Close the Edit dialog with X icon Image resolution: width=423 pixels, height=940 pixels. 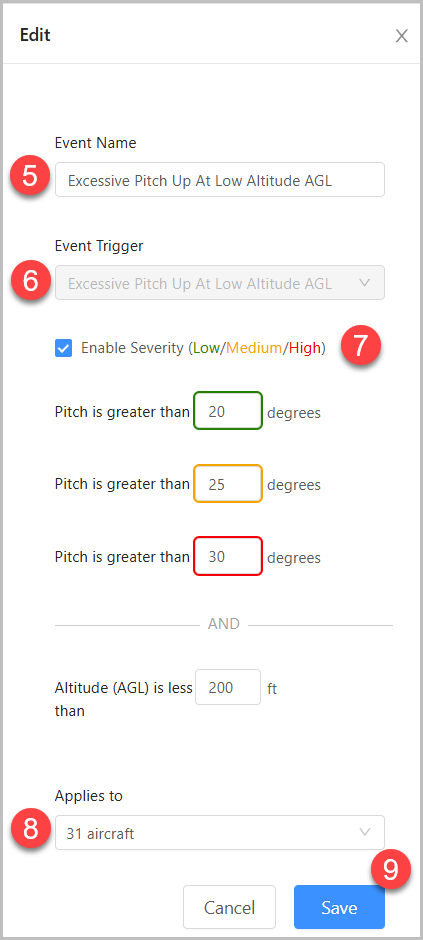click(401, 36)
